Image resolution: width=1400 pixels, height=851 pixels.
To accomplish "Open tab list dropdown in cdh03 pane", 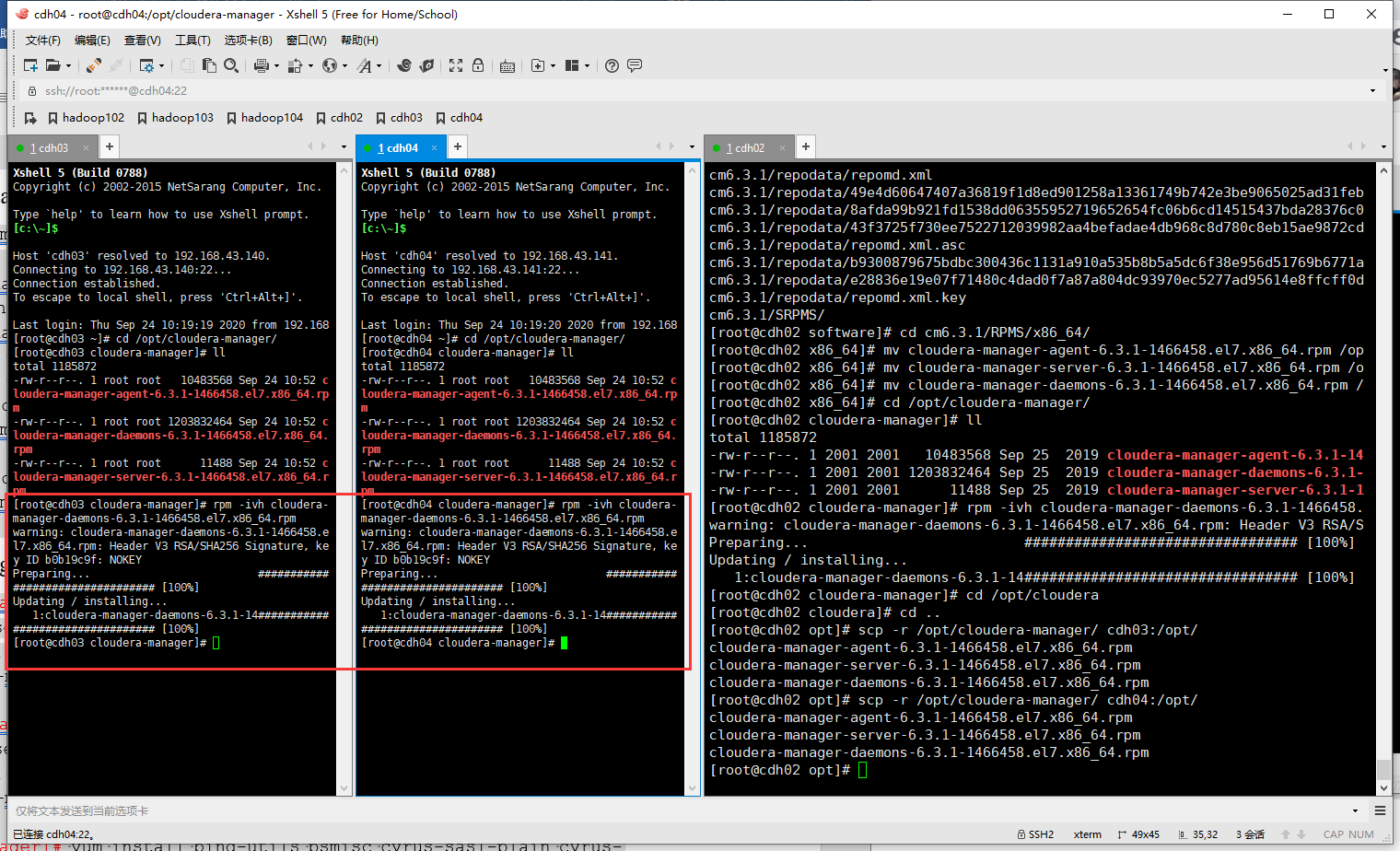I will 344,146.
